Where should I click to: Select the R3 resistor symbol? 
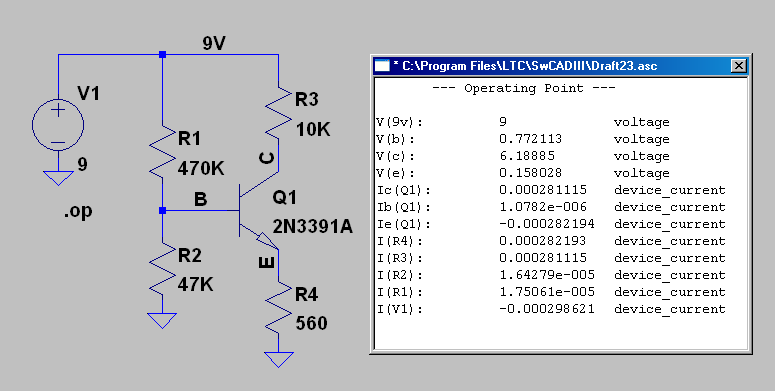[x=278, y=113]
